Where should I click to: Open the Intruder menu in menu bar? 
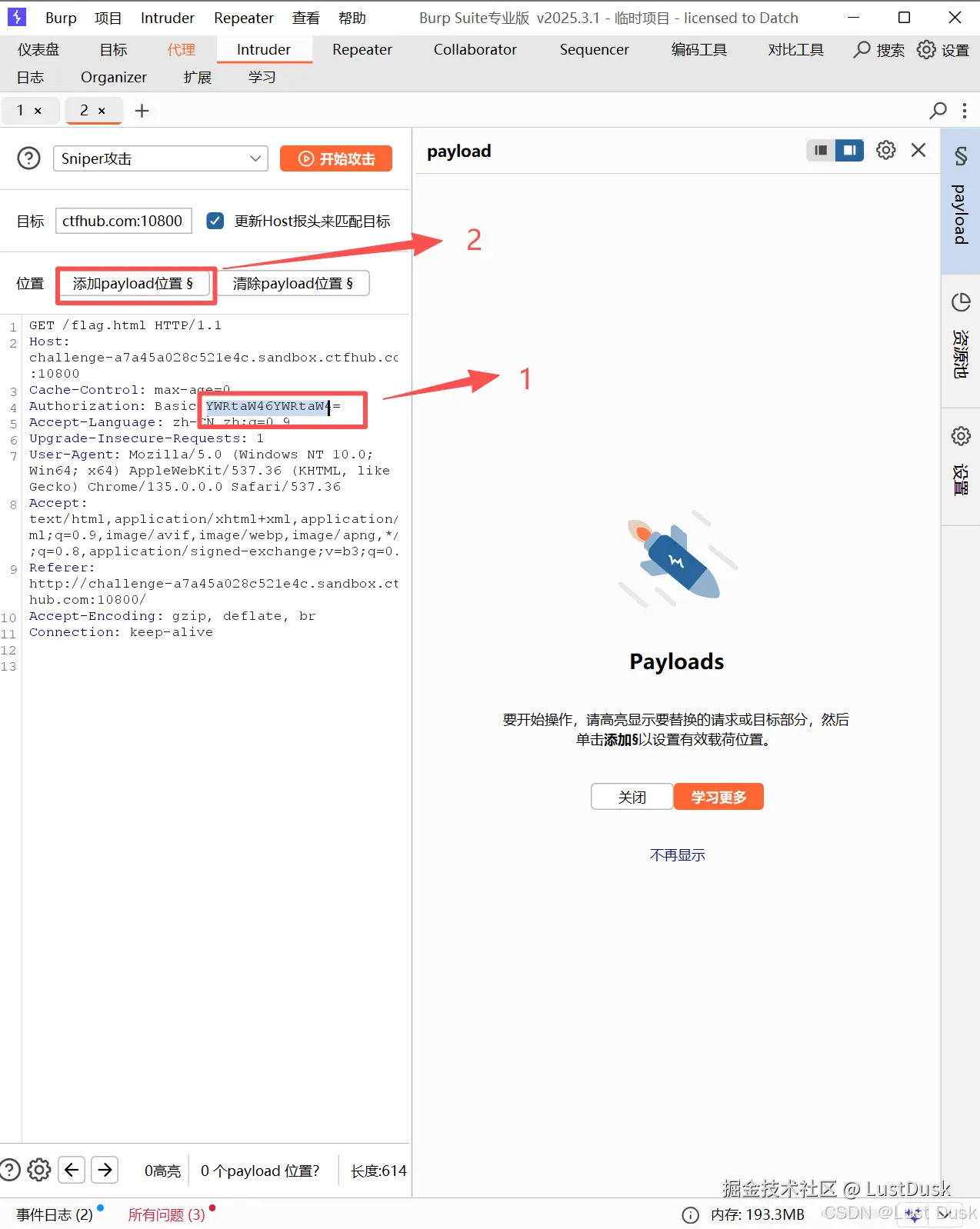[x=167, y=18]
